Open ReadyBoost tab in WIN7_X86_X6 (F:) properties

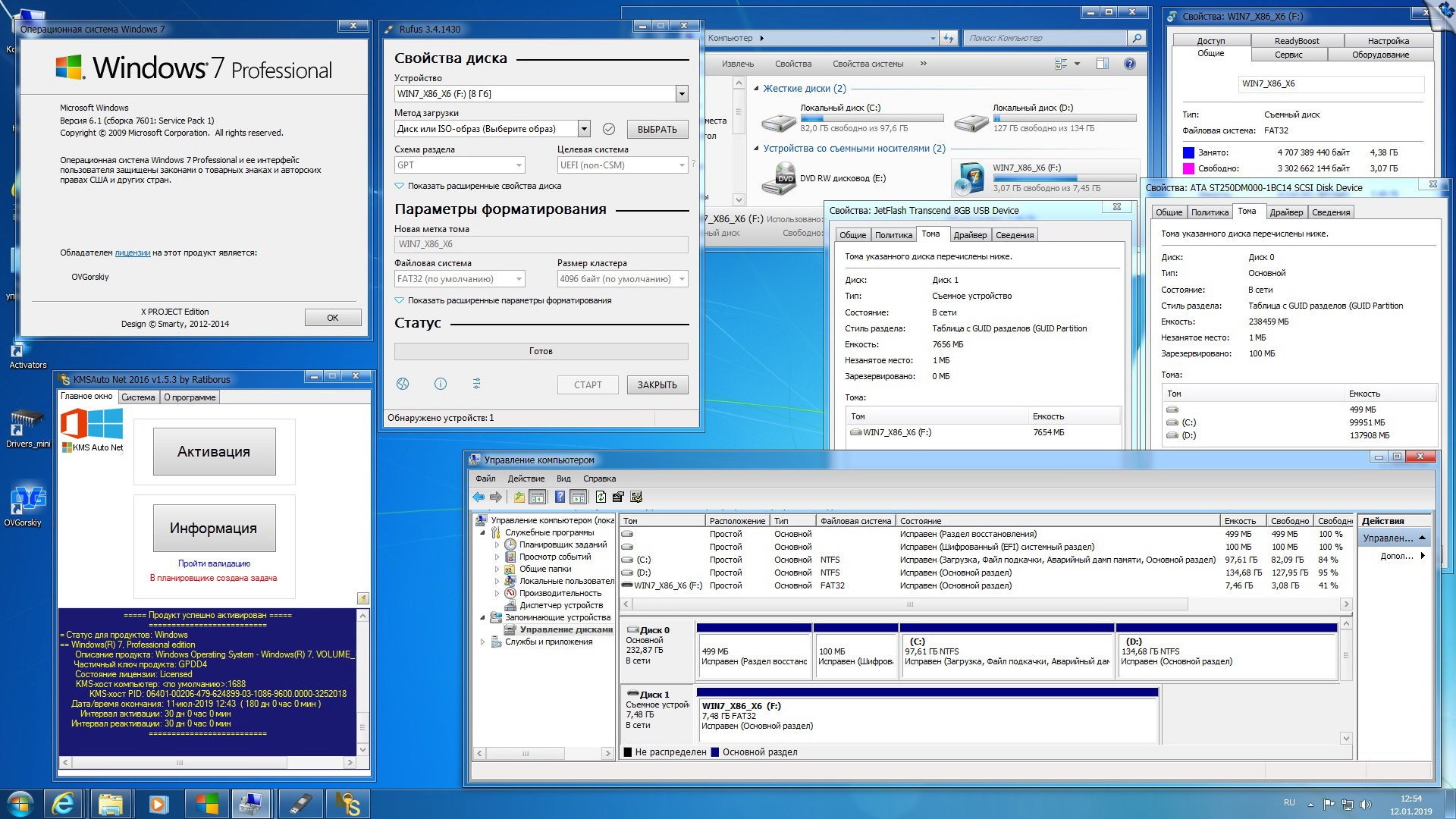click(1297, 41)
